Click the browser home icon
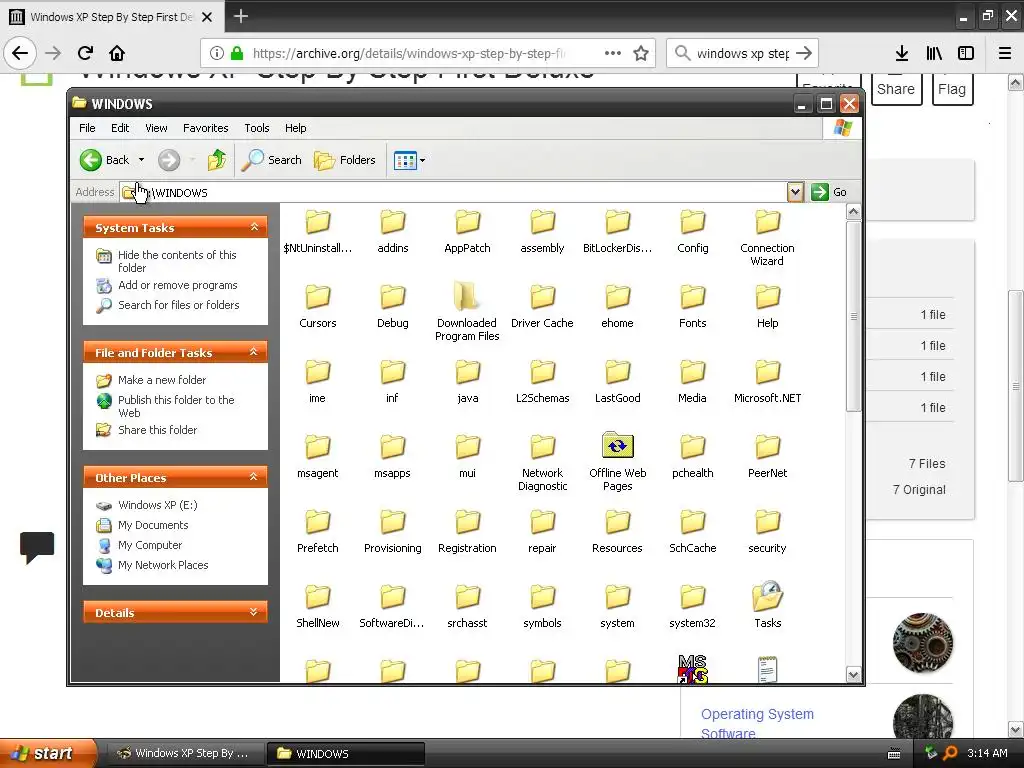1024x768 pixels. [x=117, y=53]
